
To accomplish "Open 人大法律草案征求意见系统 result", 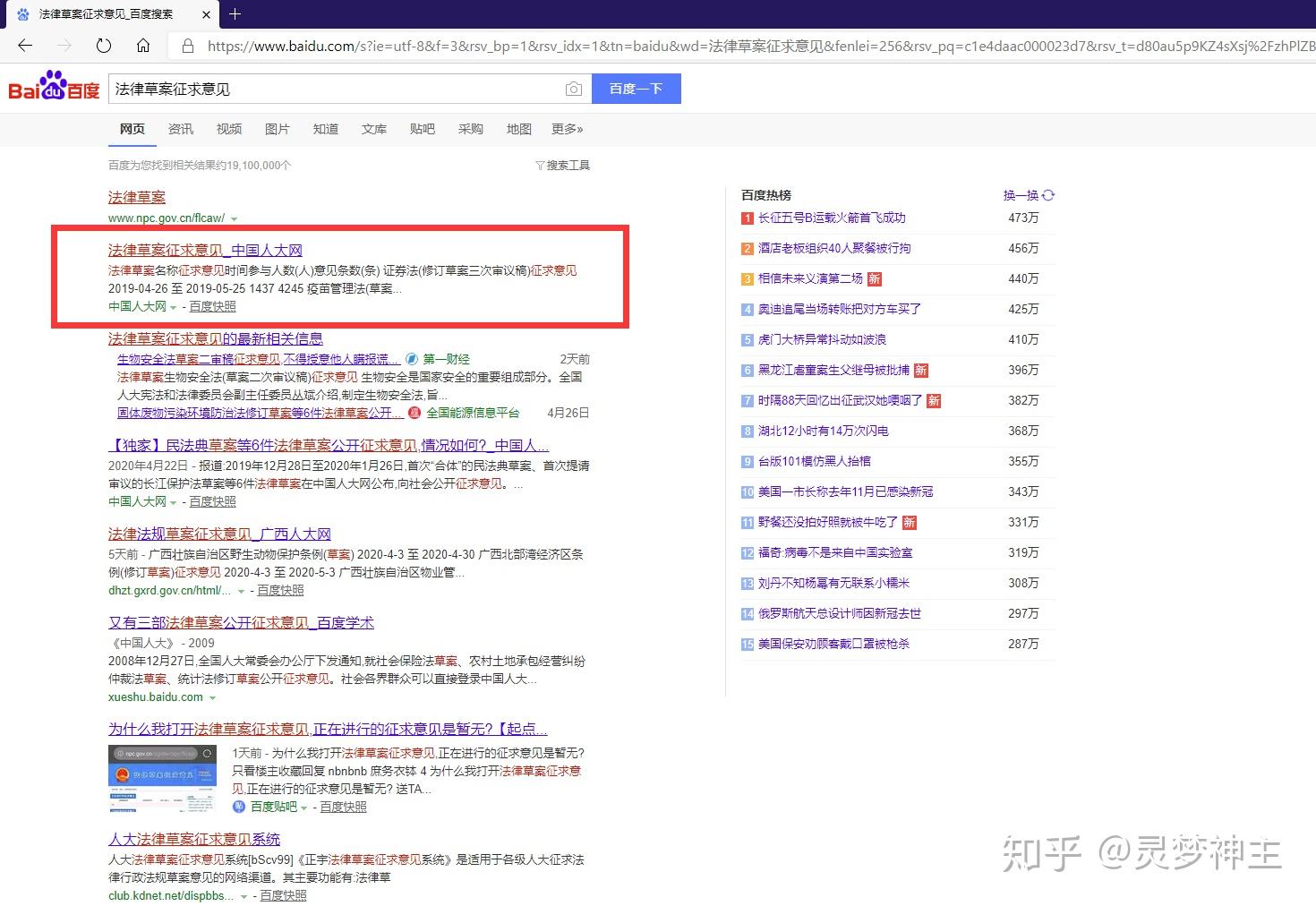I will click(194, 839).
